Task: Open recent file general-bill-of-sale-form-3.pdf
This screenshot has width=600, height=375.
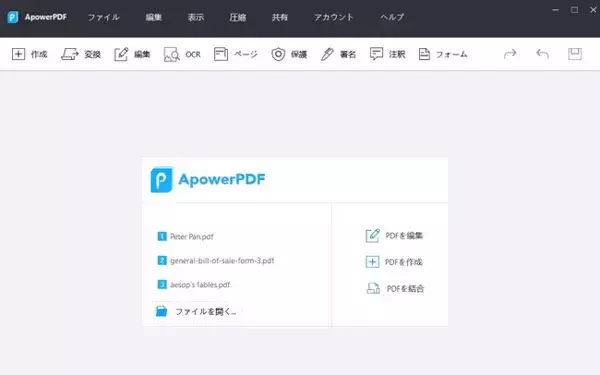Action: 222,261
